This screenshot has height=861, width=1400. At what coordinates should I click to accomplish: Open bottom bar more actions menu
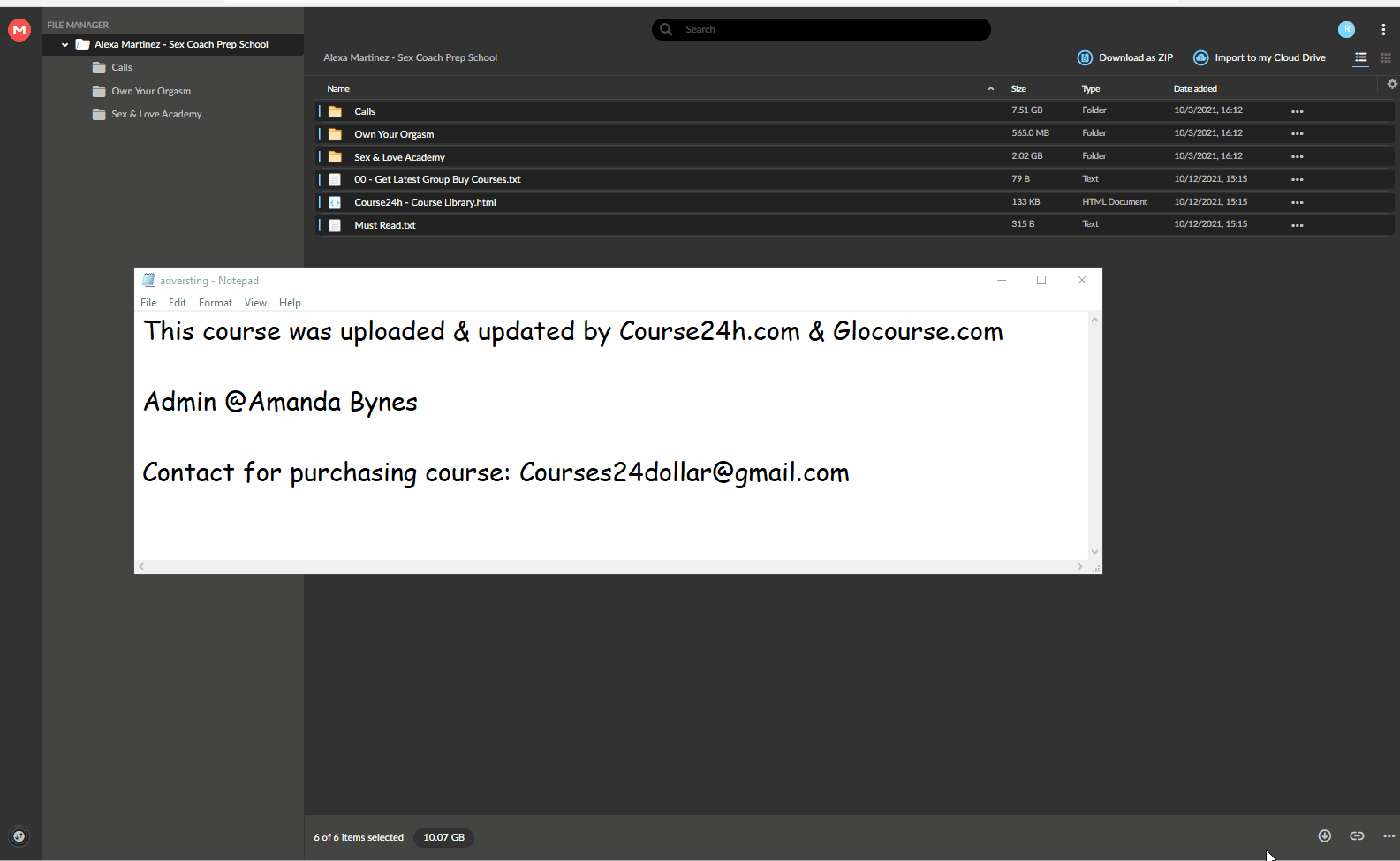(1389, 836)
